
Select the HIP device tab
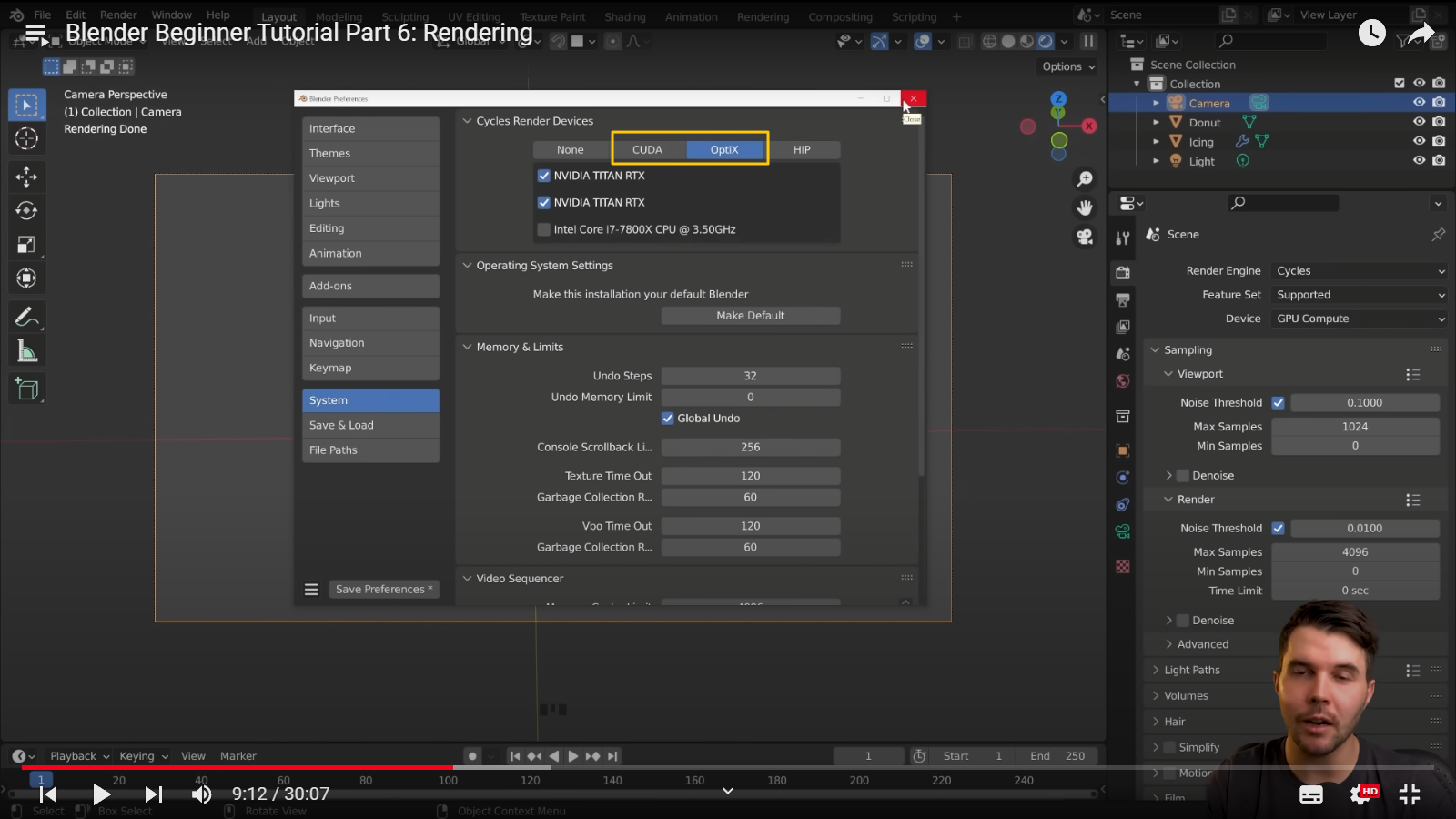point(802,150)
